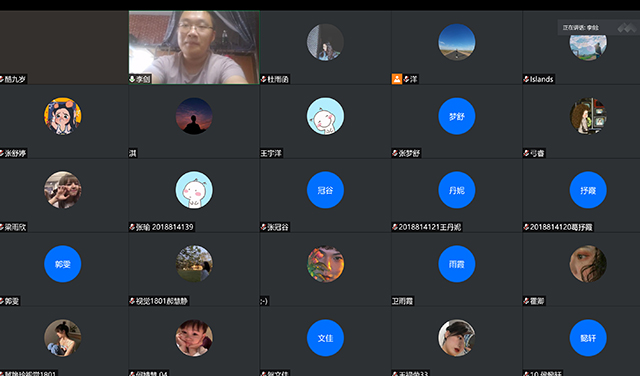Click the baby-face photo avatar in the bottom row
640x376 pixels.
point(194,338)
